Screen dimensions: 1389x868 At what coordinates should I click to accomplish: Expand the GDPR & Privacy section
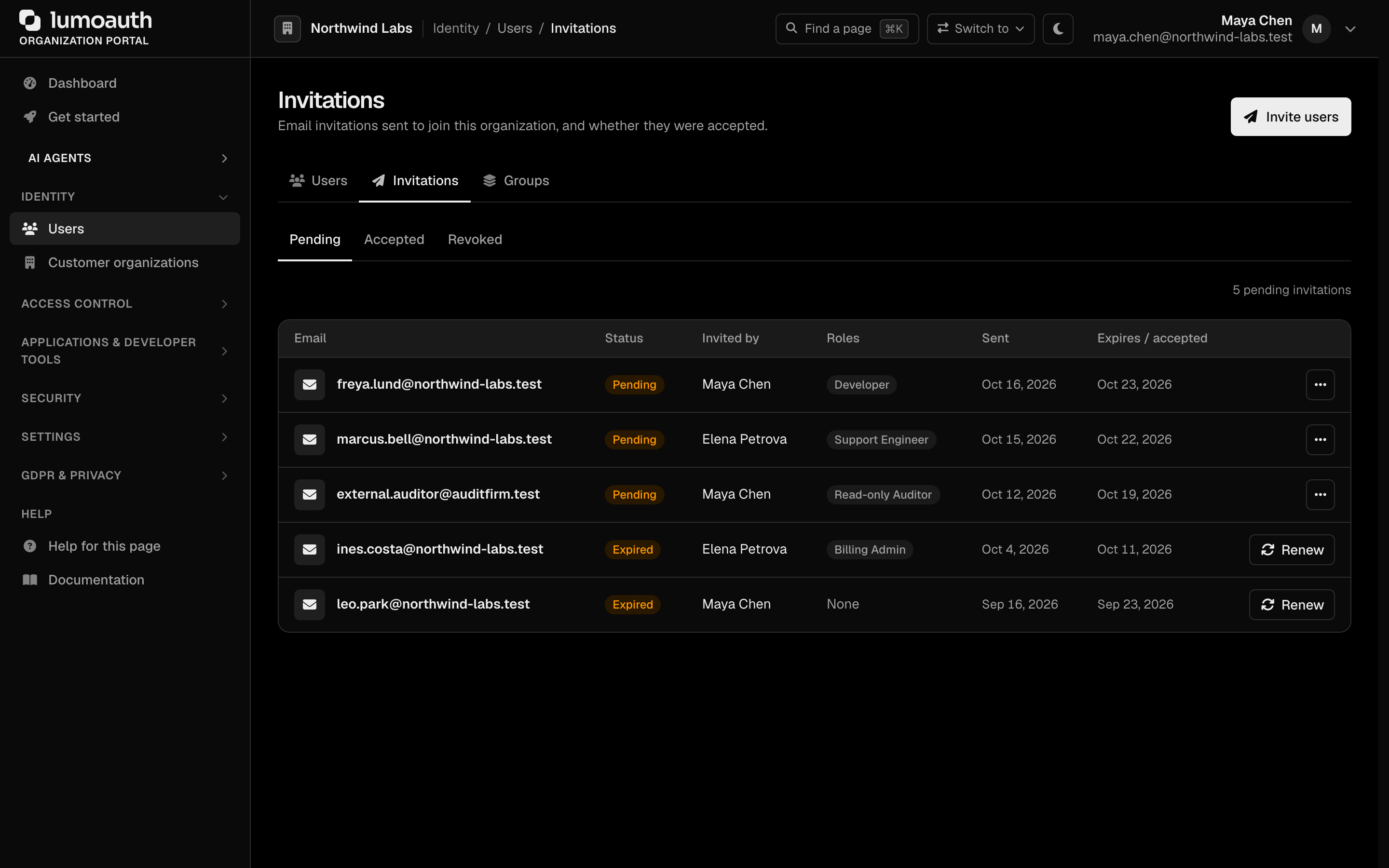[x=125, y=475]
